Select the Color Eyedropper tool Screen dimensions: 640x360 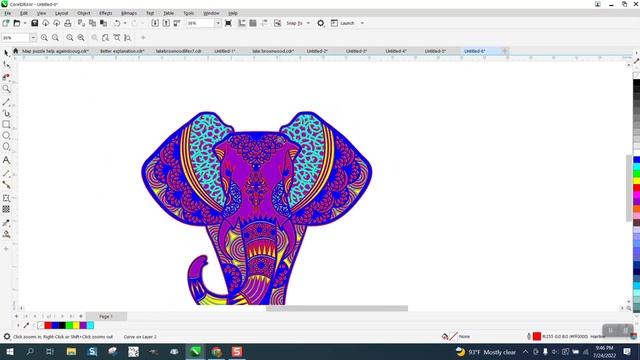(x=6, y=223)
